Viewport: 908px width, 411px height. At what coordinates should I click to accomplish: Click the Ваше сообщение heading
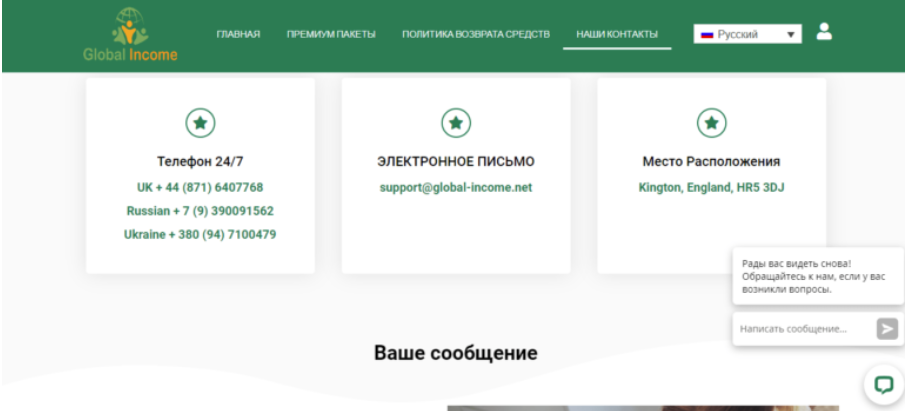pos(456,353)
